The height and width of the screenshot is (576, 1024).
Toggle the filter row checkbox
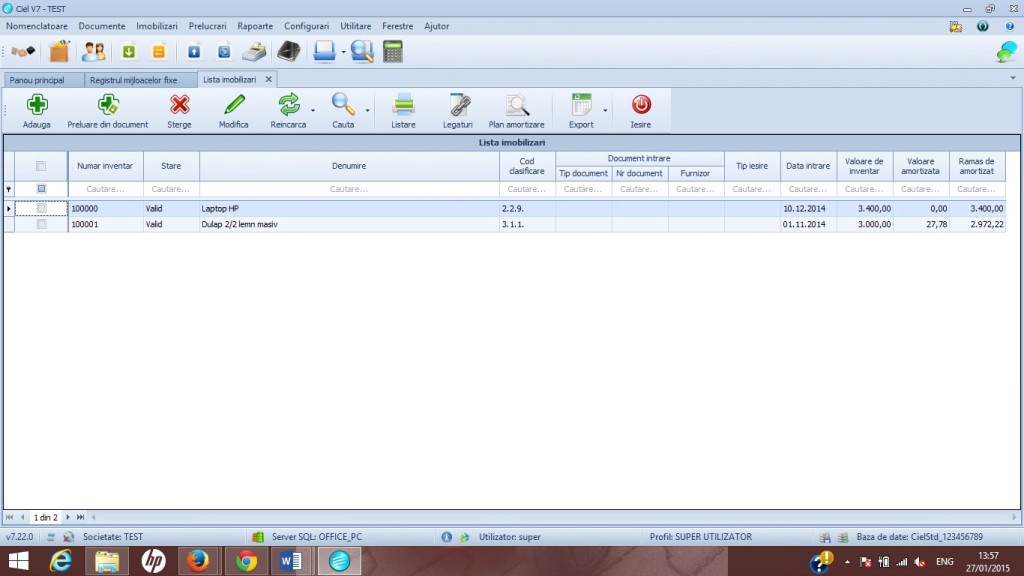pos(41,189)
